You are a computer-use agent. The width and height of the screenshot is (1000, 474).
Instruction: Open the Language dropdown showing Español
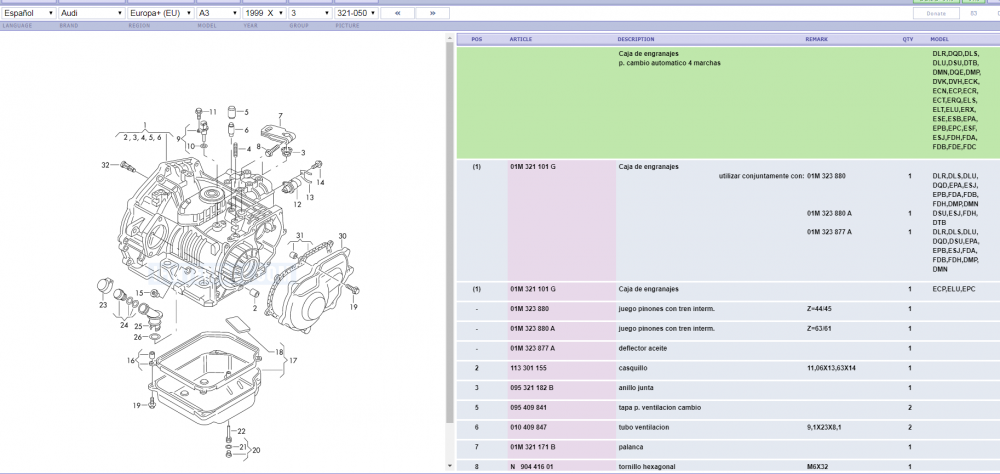(29, 13)
